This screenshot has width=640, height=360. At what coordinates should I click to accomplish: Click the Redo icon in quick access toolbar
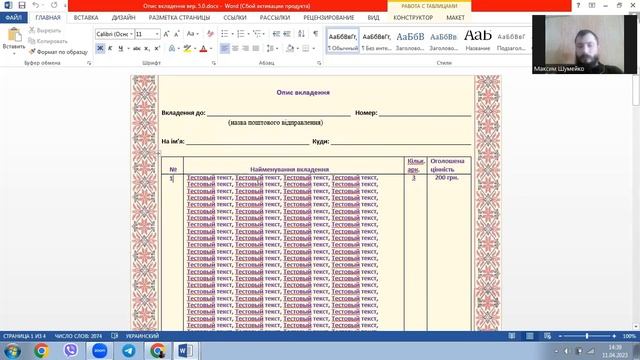[54, 5]
